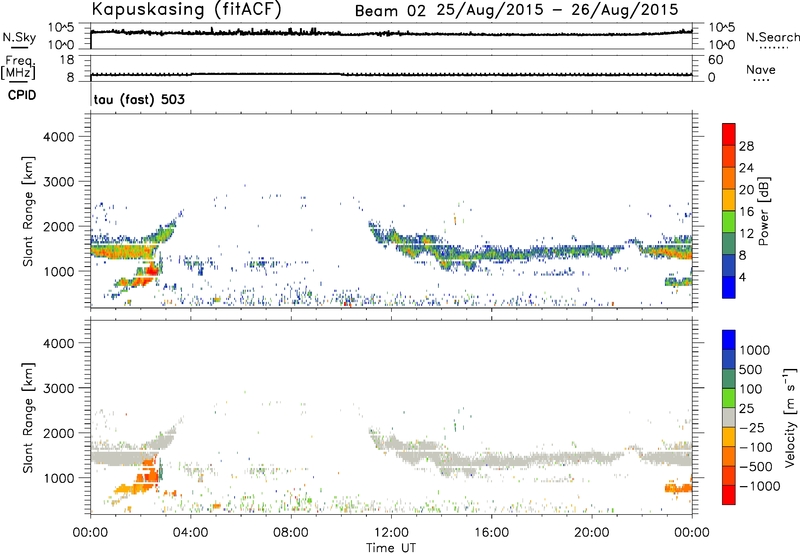The width and height of the screenshot is (800, 554).
Task: Click the blue bottom segment of the power color bar
Action: click(x=729, y=287)
